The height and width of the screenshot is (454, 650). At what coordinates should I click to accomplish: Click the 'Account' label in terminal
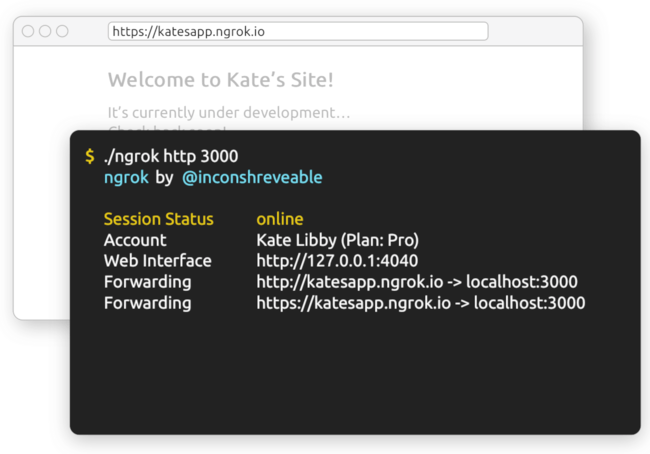135,240
